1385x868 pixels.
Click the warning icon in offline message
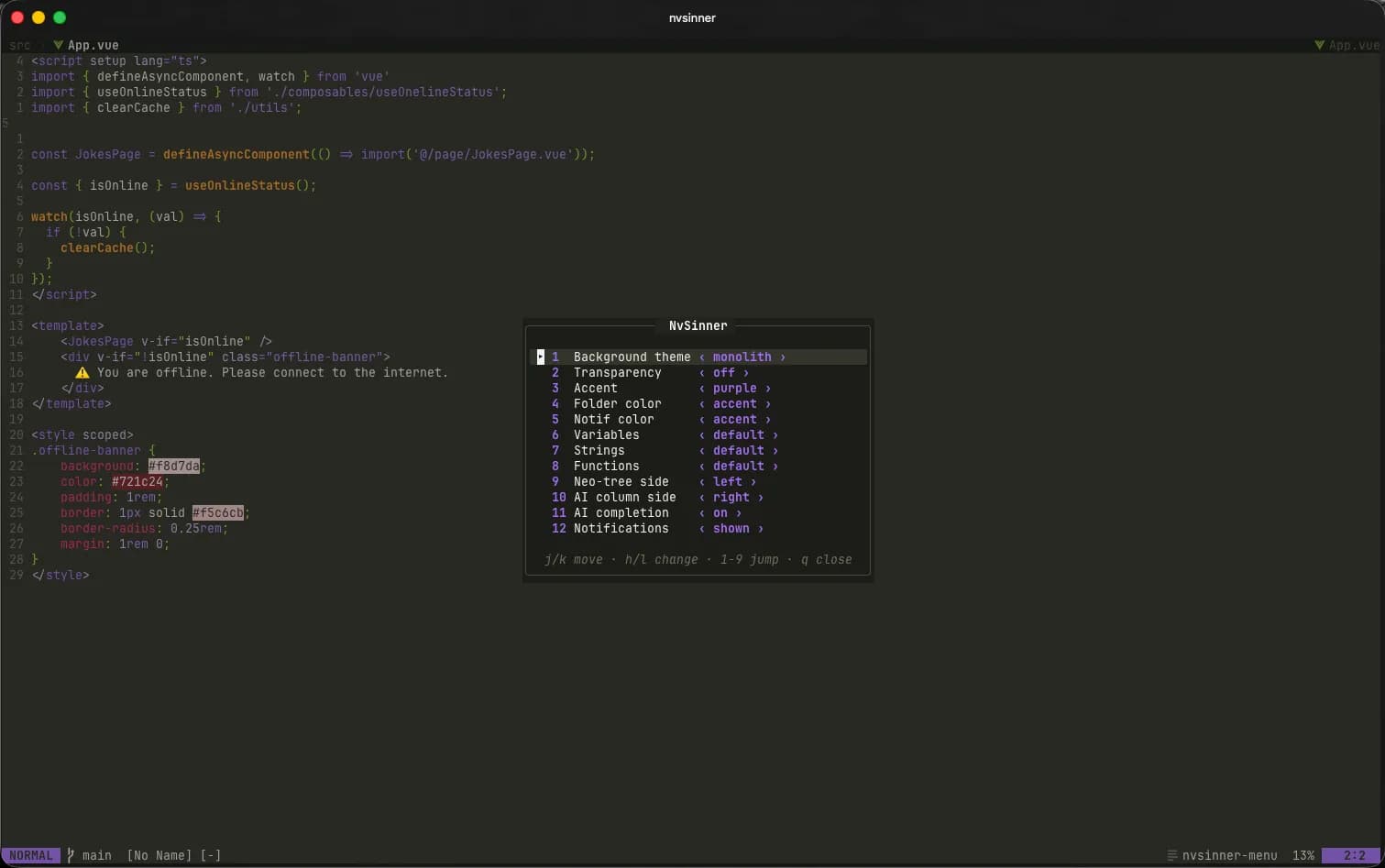click(x=82, y=373)
